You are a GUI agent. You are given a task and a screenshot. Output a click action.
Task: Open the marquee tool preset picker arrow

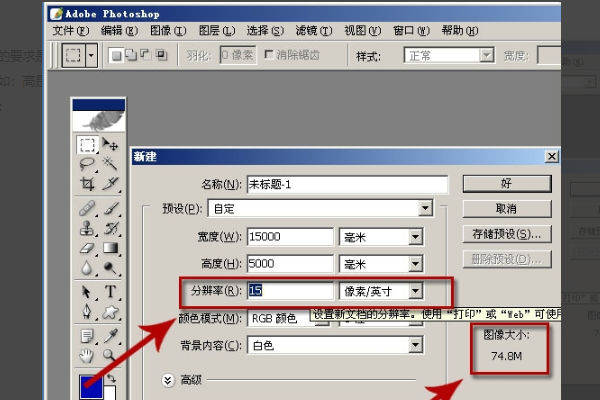click(91, 55)
